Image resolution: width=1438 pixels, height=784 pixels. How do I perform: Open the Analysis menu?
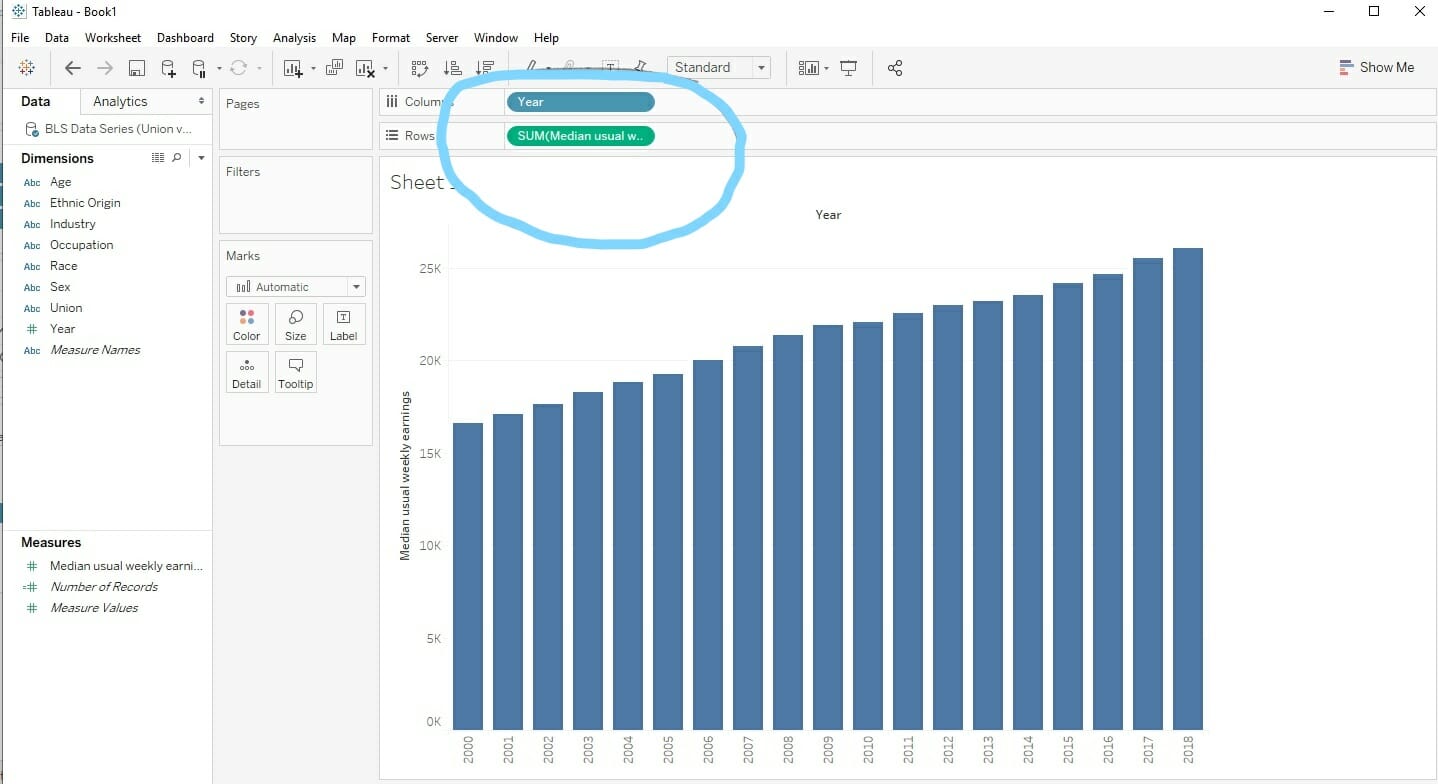[294, 38]
